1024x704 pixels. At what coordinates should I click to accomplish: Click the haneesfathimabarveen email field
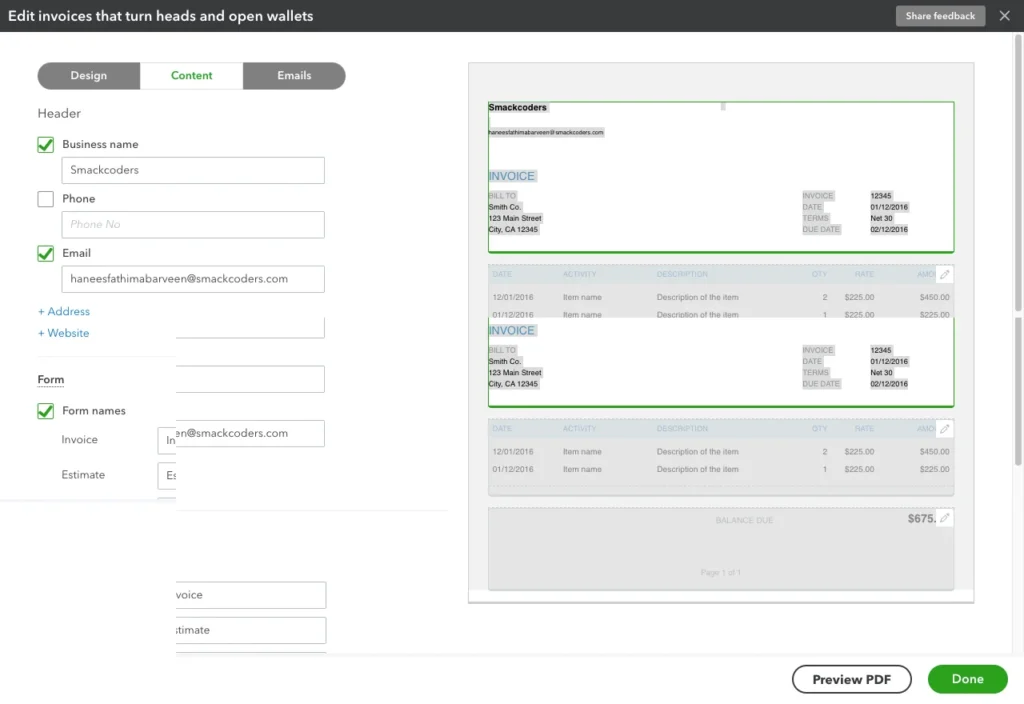tap(192, 279)
